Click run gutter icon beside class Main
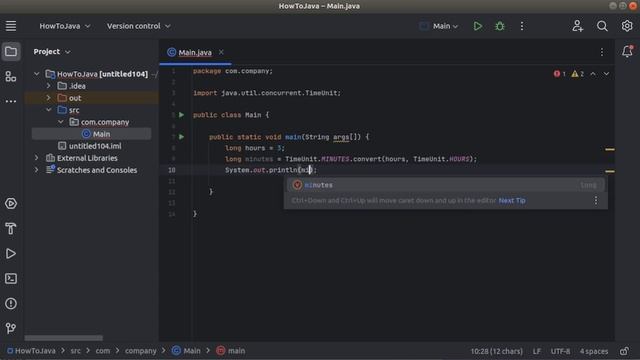Viewport: 640px width, 360px height. click(181, 115)
